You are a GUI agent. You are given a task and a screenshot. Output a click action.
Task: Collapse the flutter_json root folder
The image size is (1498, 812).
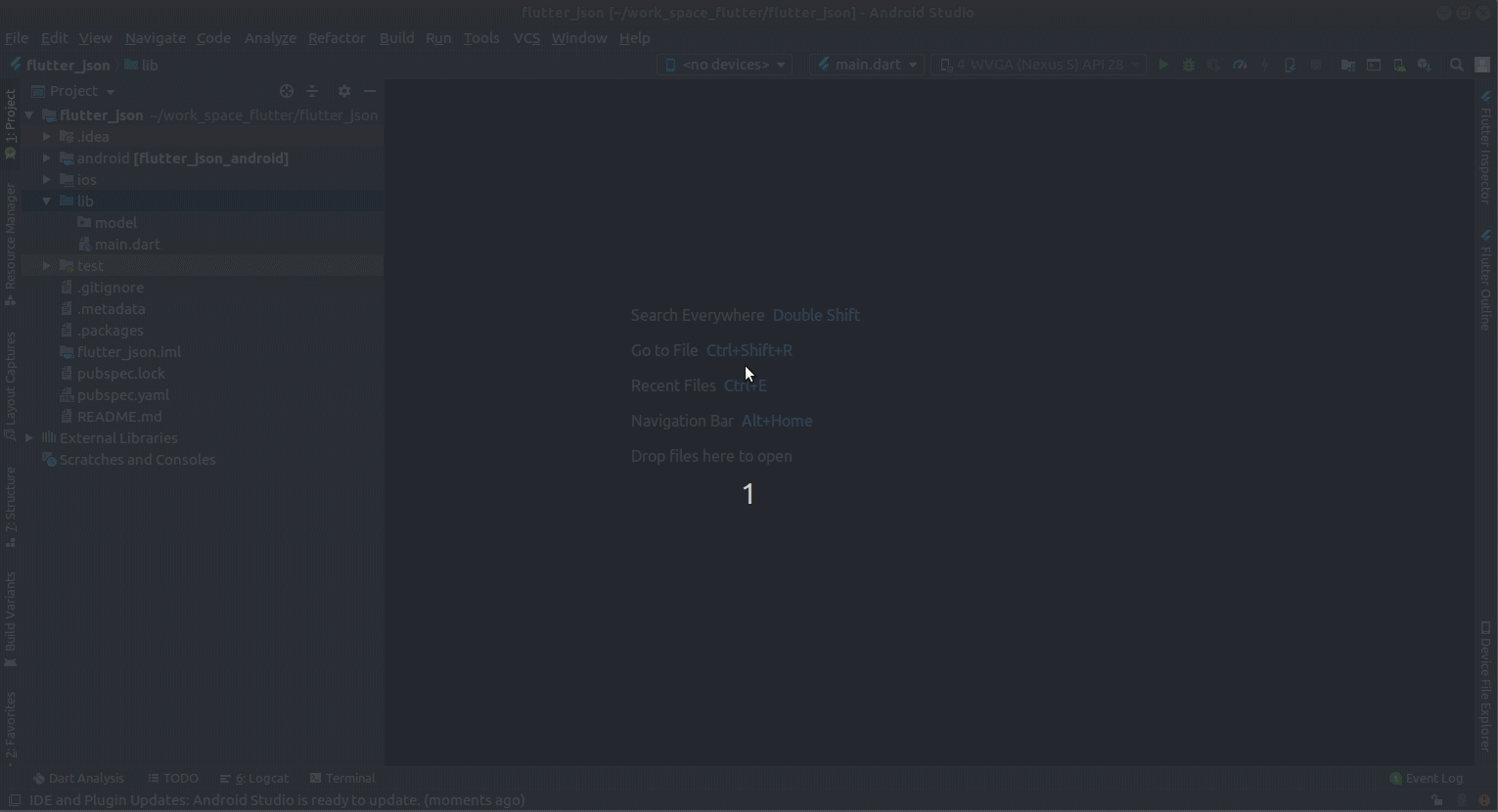tap(29, 115)
